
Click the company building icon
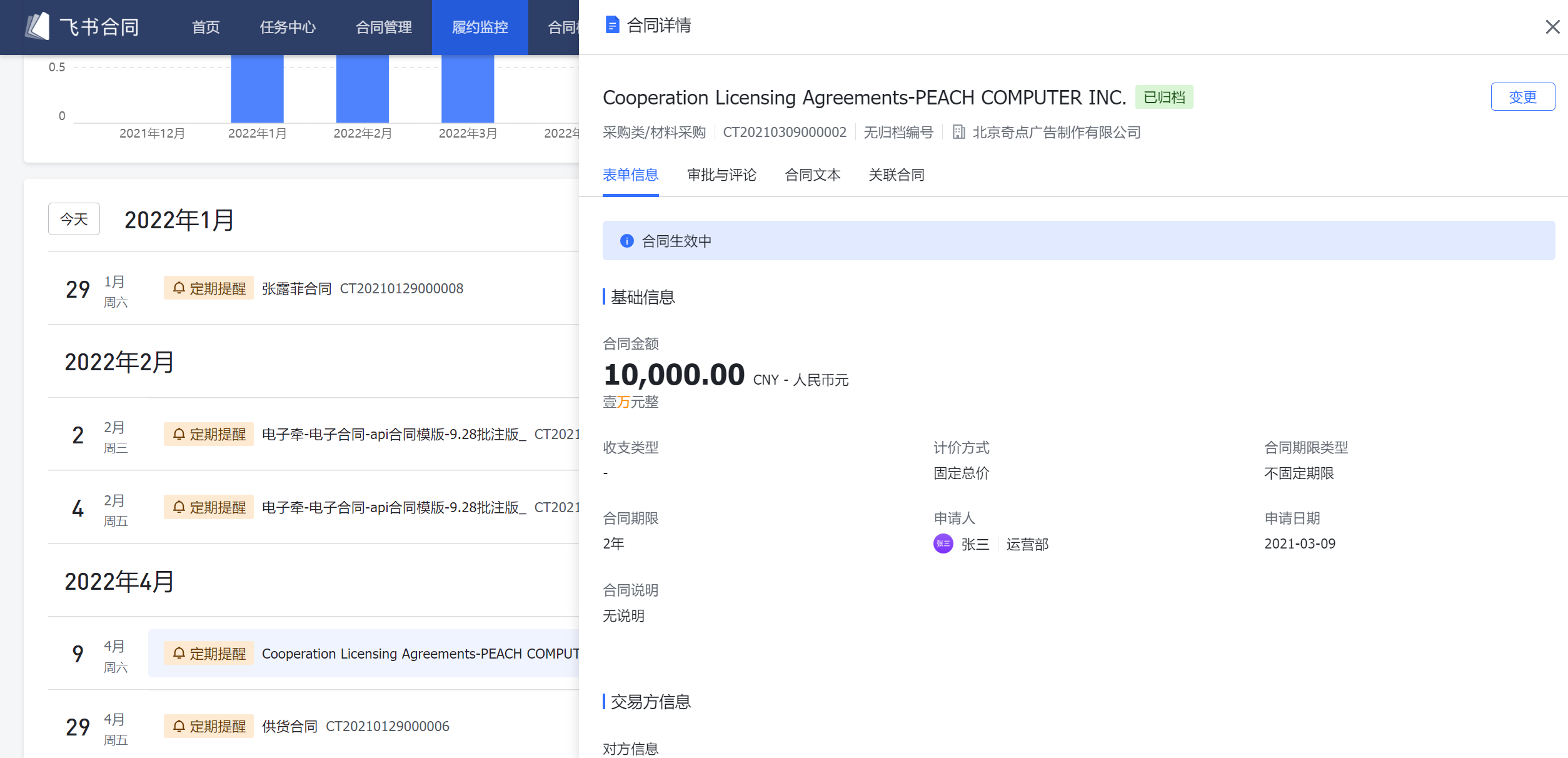(x=958, y=132)
